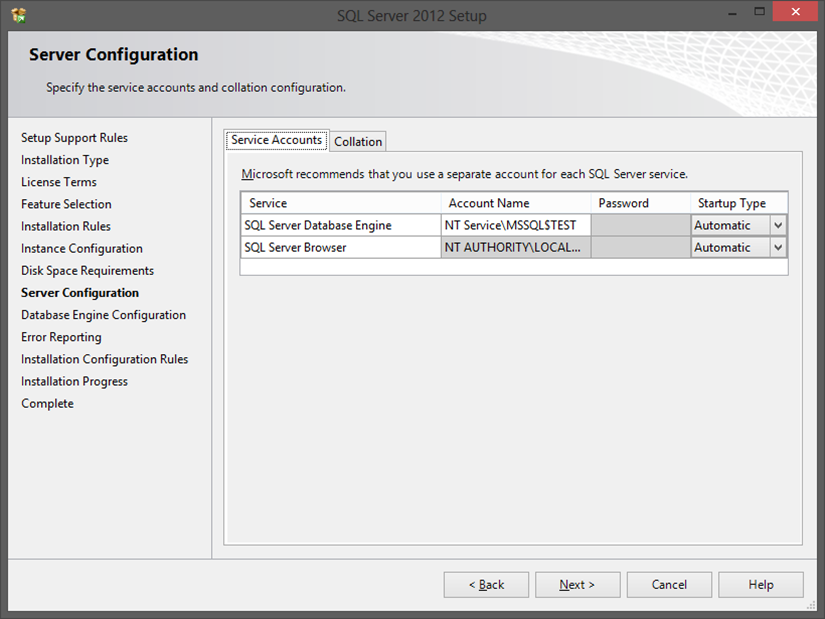This screenshot has width=825, height=619.
Task: Click Error Reporting in the step list
Action: tap(61, 337)
